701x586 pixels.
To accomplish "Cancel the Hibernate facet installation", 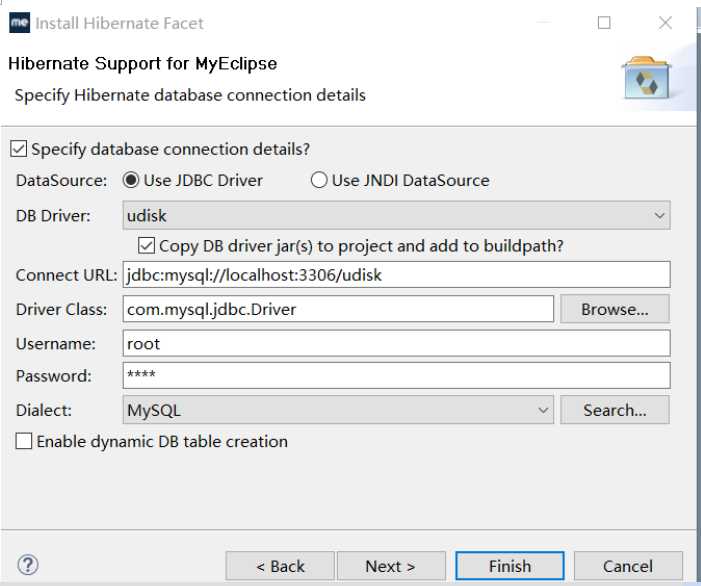I will (628, 566).
